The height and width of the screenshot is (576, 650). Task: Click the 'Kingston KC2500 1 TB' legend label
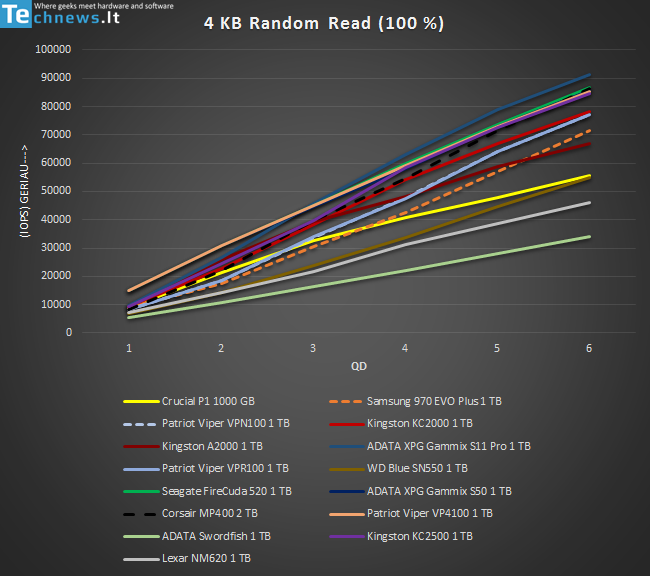tap(420, 536)
